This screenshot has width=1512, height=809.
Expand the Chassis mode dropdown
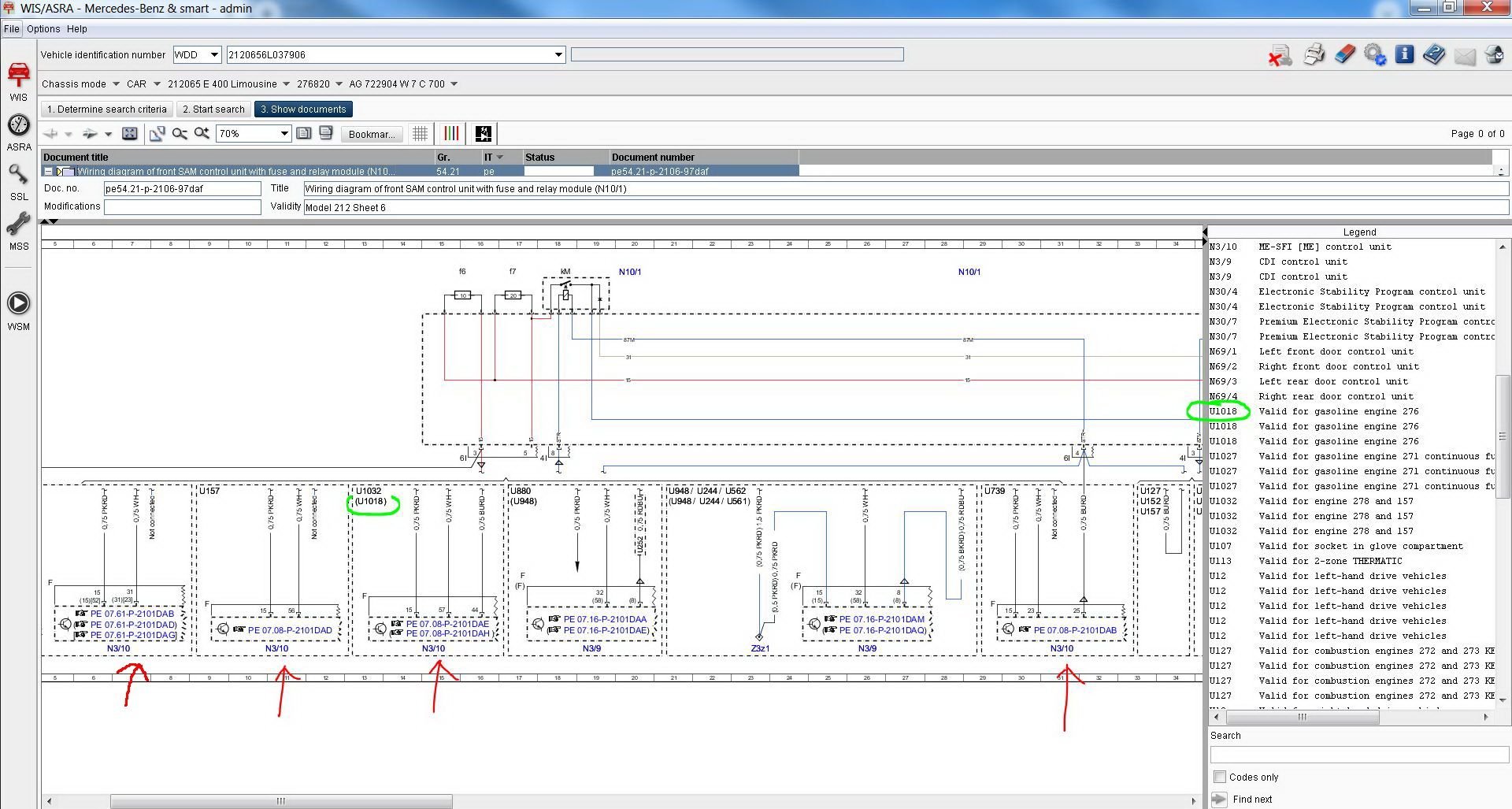click(116, 84)
